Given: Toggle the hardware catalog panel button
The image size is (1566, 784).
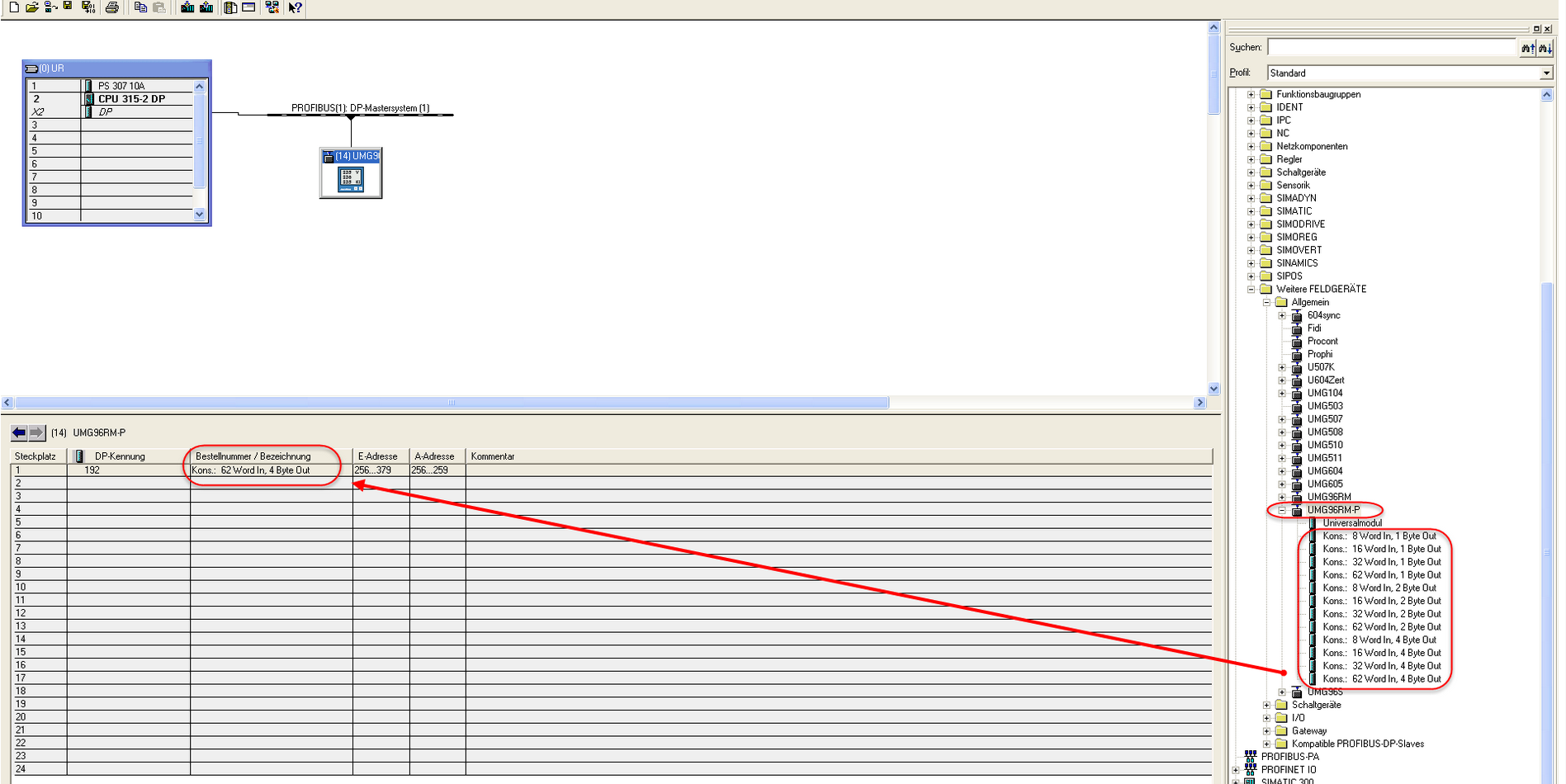Looking at the screenshot, I should click(x=230, y=7).
